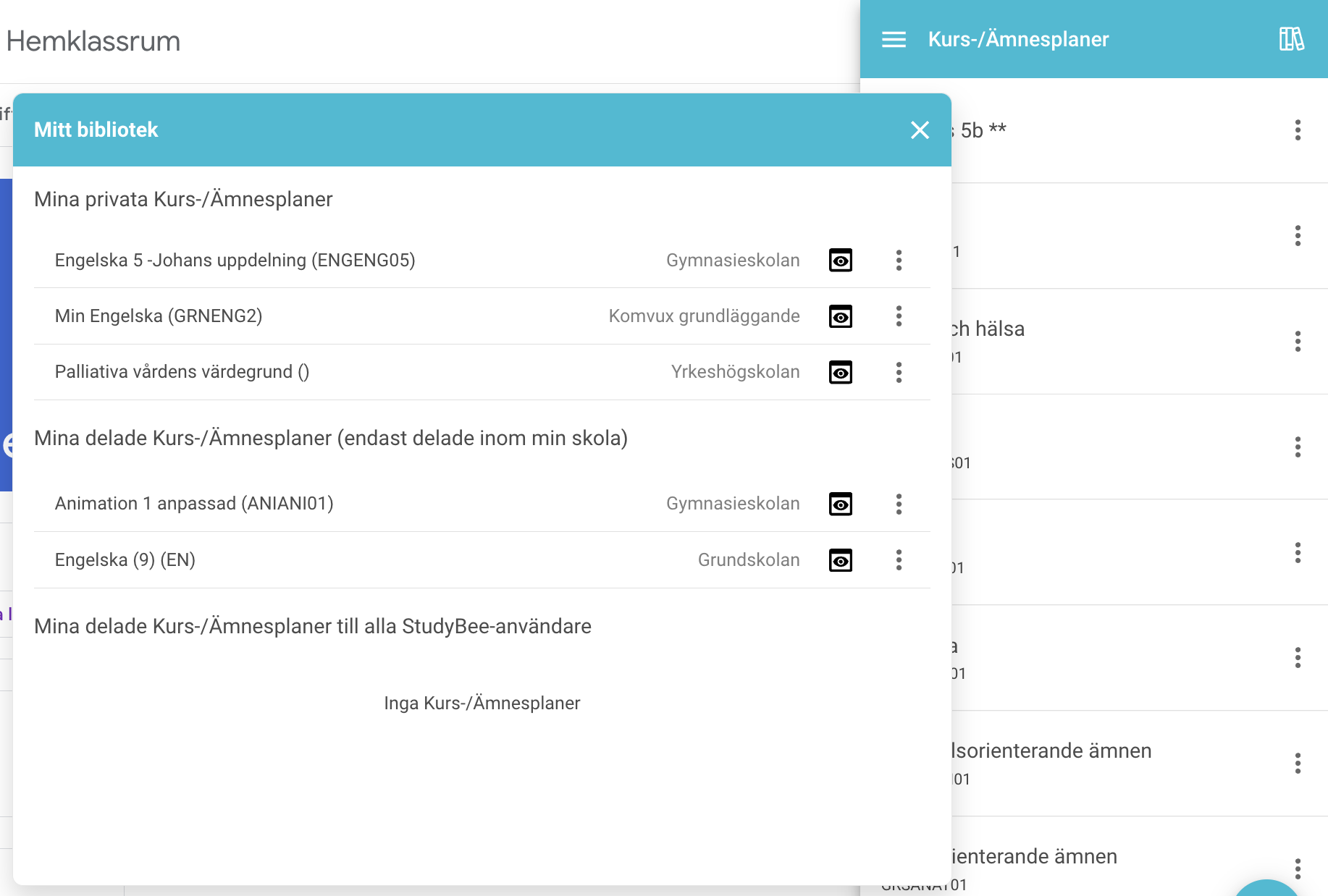
Task: Open the three-dot menu for Min Engelska
Action: (x=899, y=316)
